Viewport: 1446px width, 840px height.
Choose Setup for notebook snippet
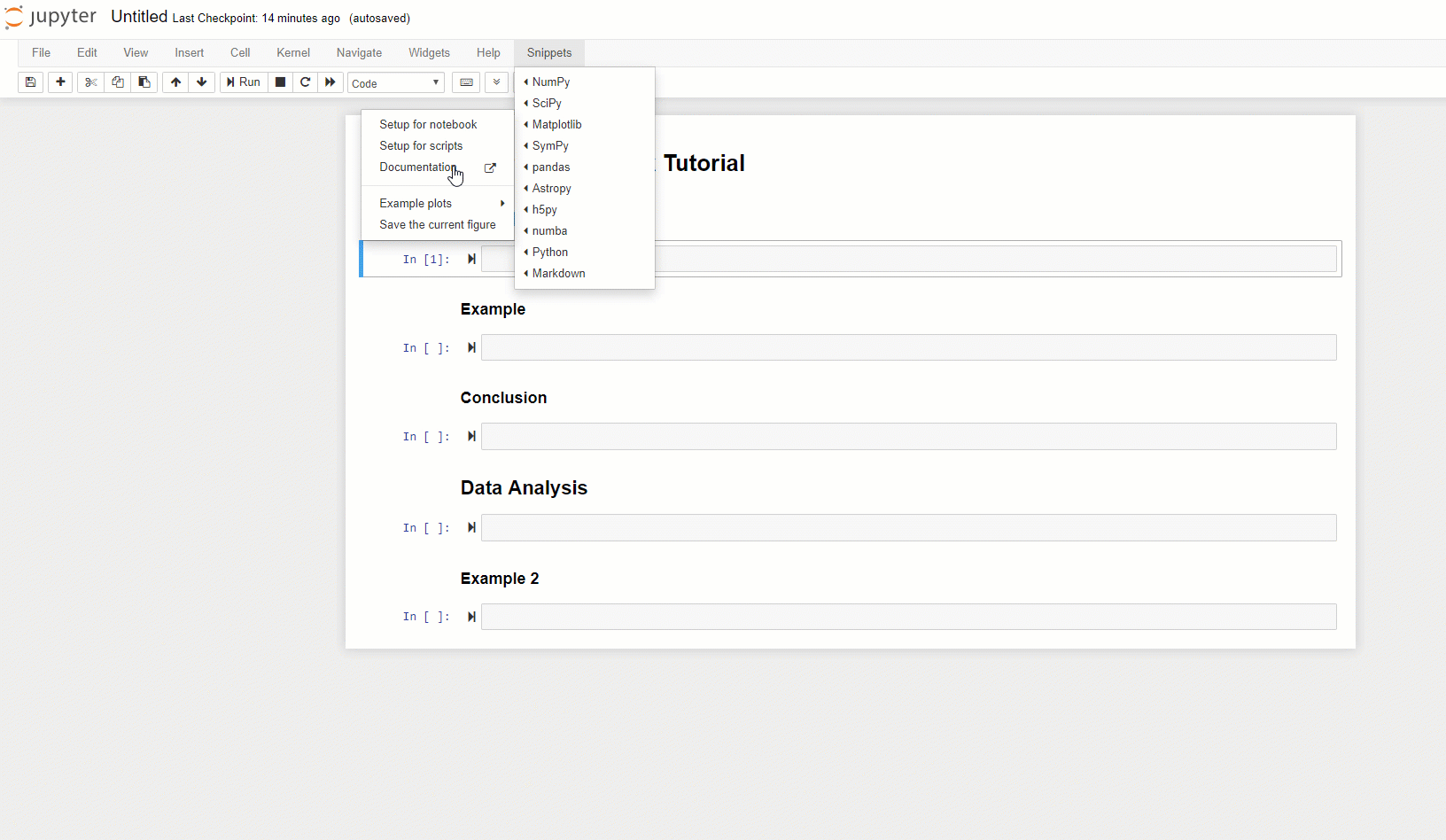[438, 124]
